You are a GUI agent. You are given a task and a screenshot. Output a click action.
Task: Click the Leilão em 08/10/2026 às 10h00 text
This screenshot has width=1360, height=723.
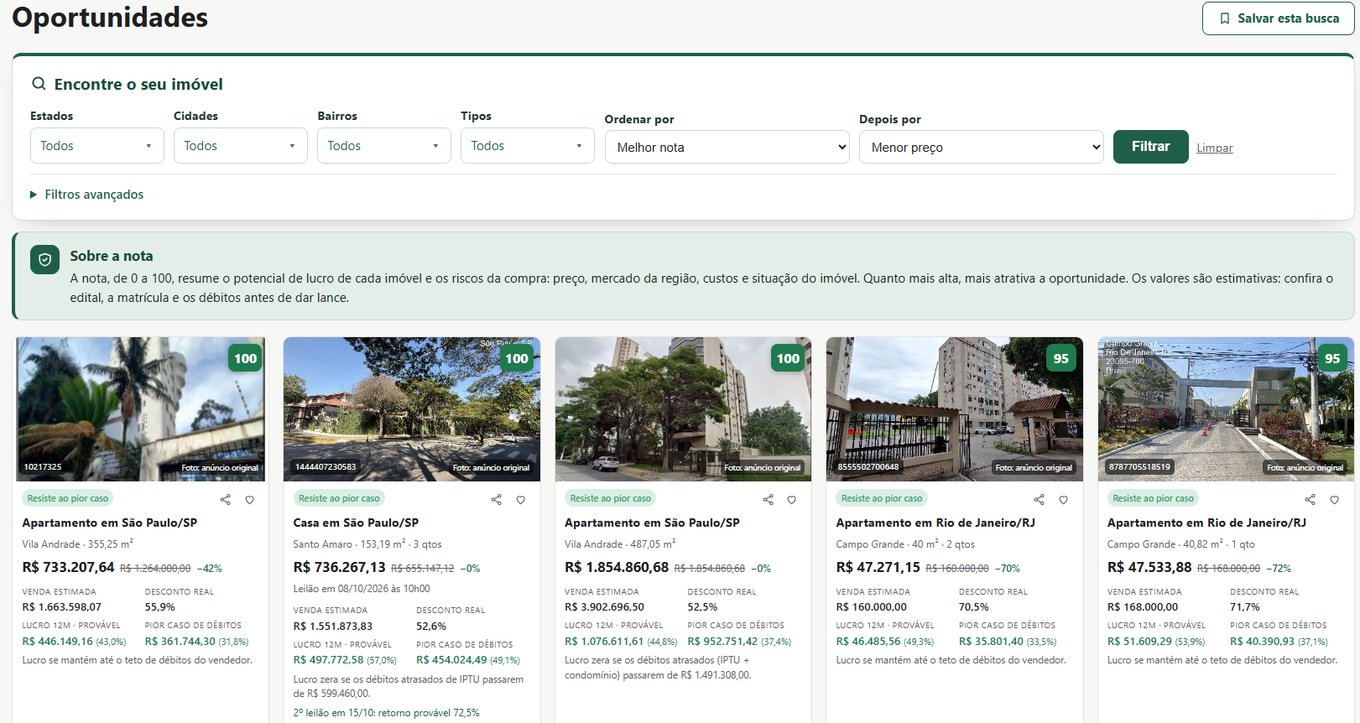(x=362, y=589)
